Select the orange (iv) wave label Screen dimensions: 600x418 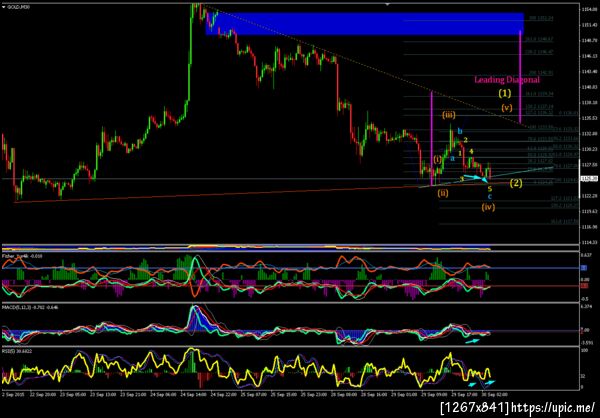(x=489, y=207)
